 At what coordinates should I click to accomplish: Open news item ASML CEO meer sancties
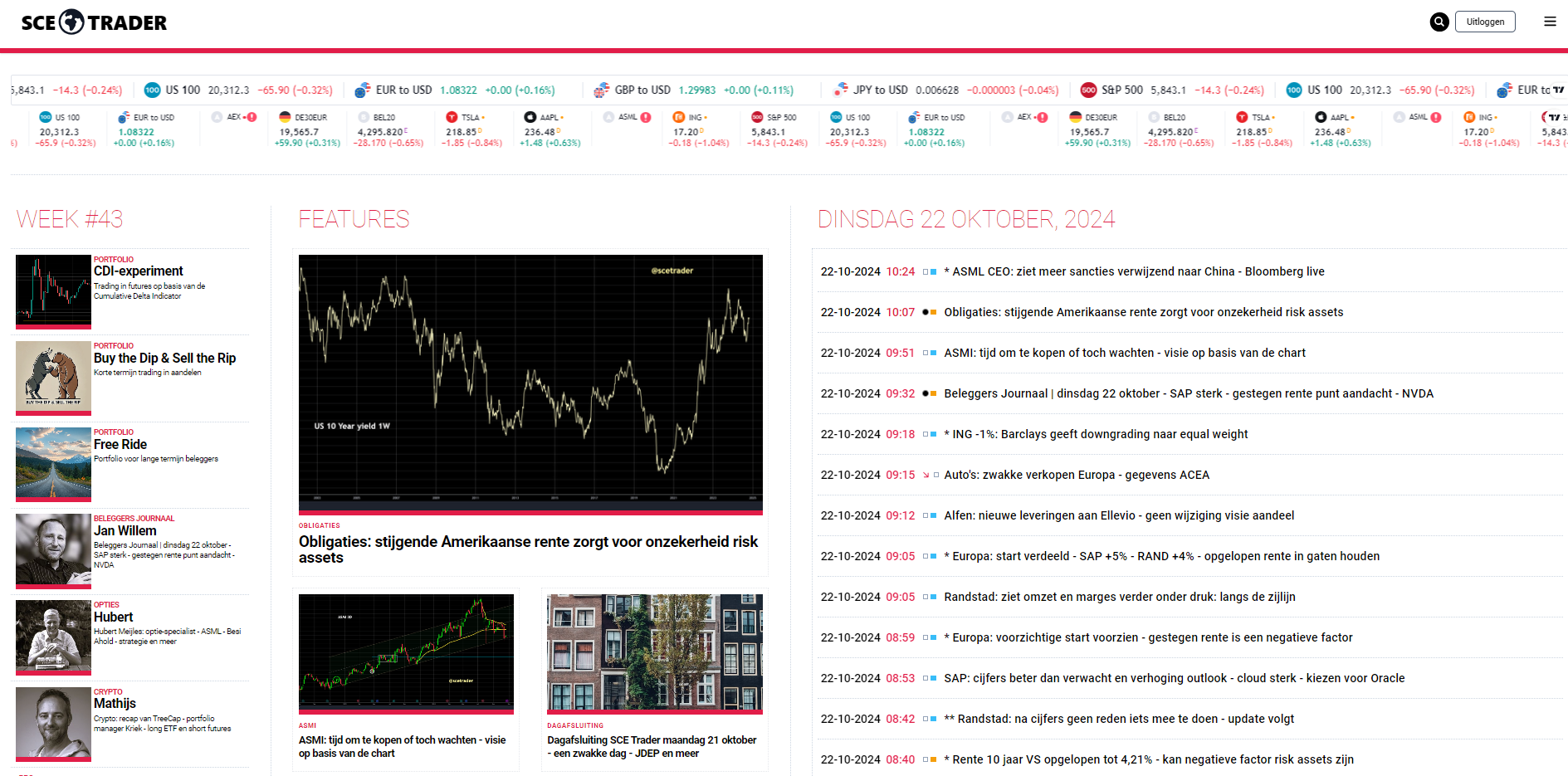[x=1134, y=272]
